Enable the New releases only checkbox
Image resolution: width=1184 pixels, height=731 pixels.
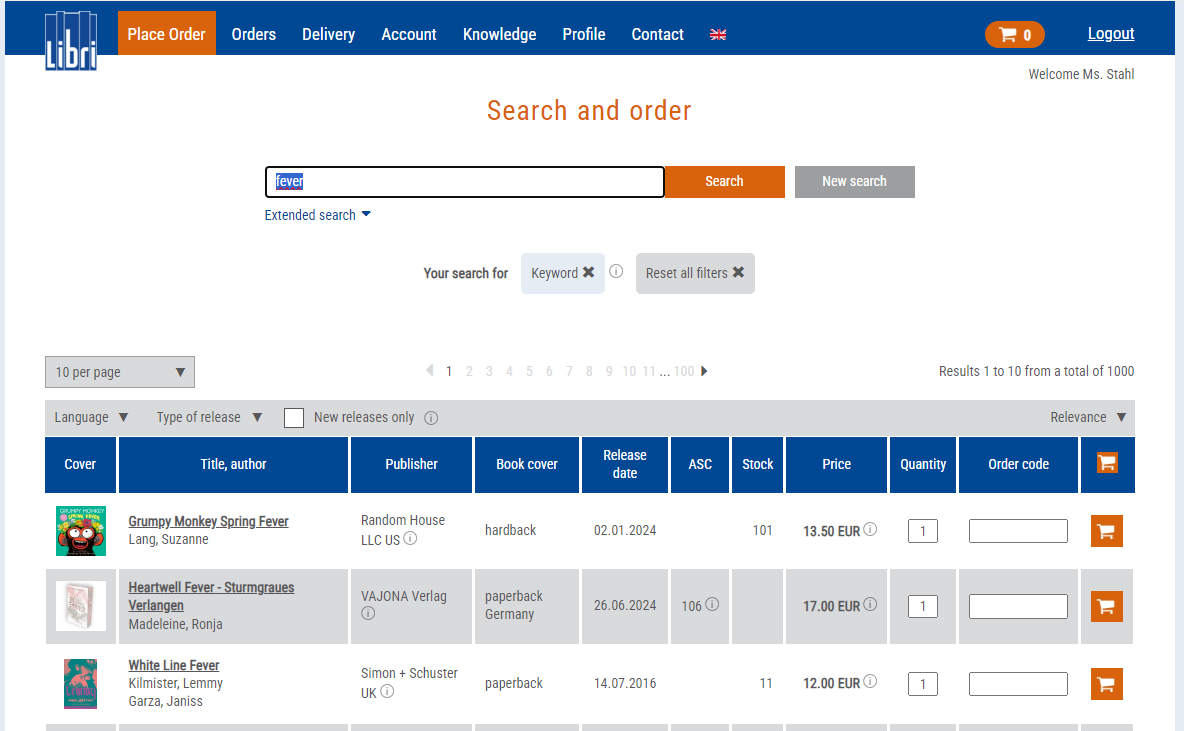[x=294, y=418]
